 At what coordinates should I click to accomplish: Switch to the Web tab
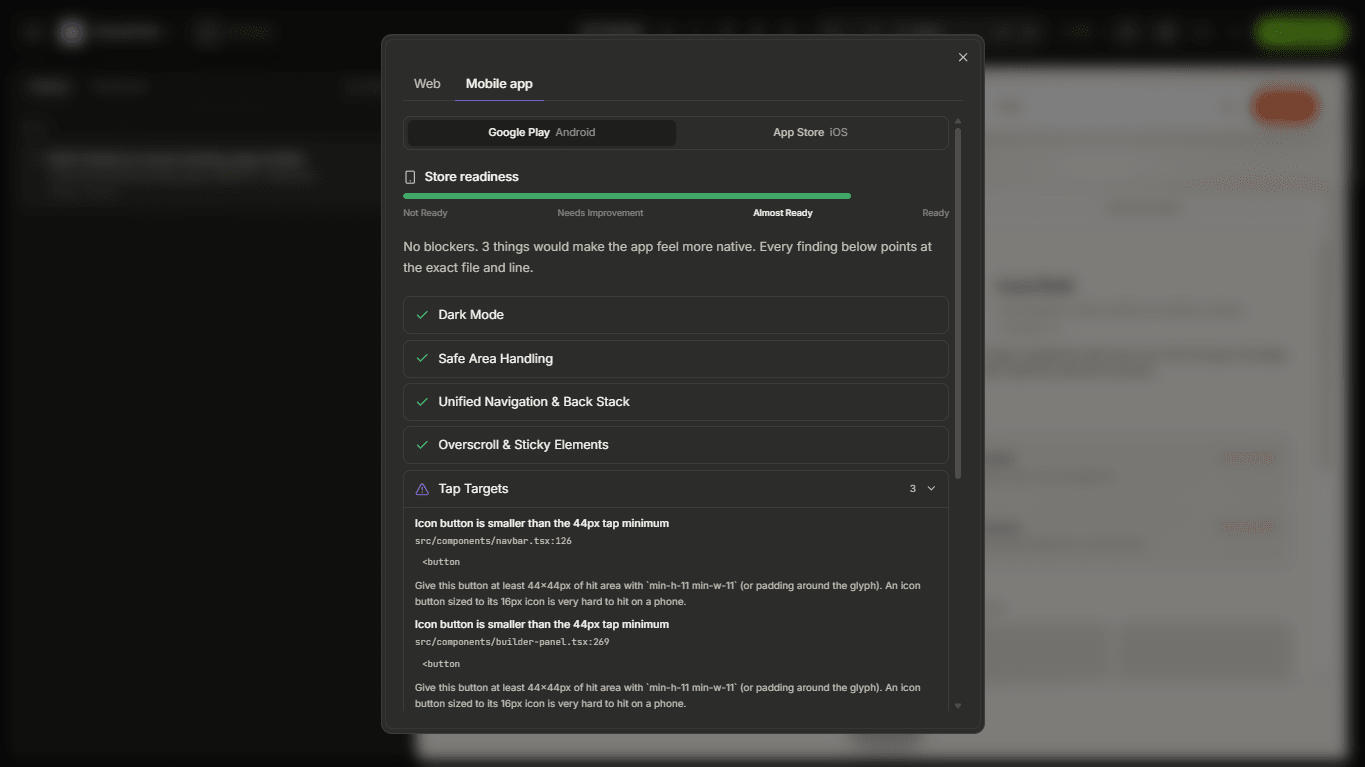pos(427,84)
